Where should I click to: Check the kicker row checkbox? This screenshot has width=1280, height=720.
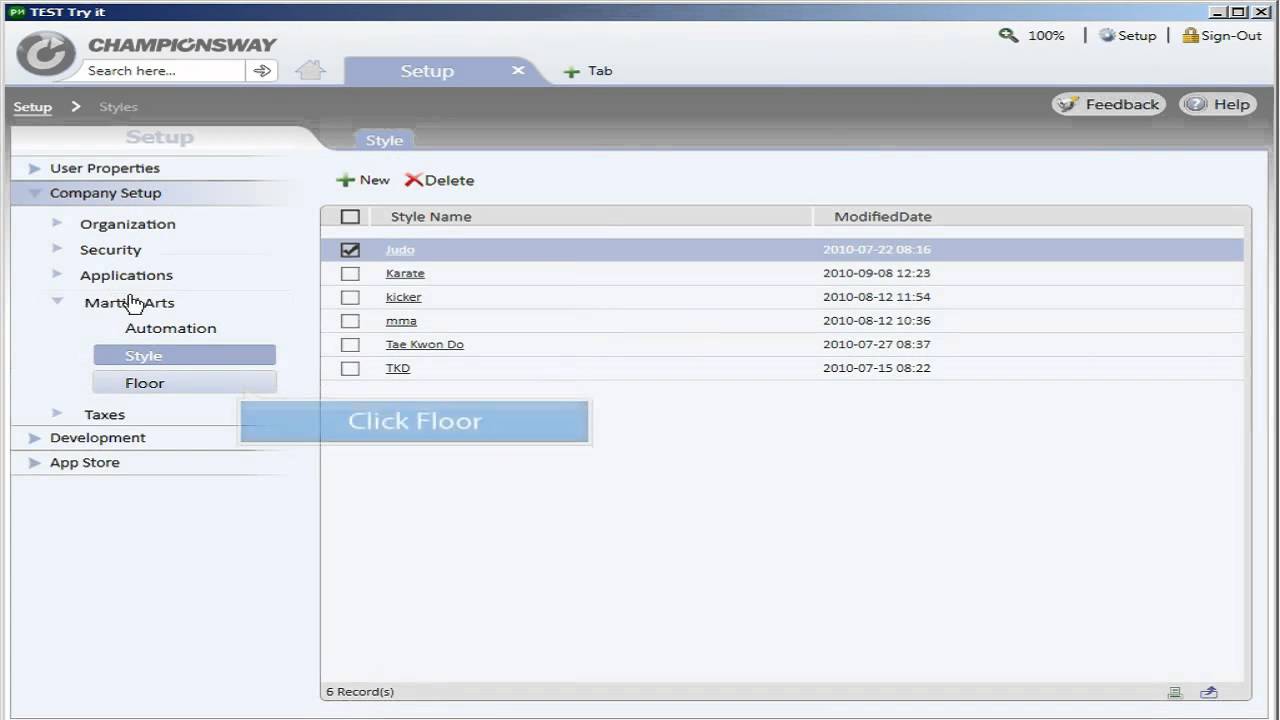coord(350,297)
